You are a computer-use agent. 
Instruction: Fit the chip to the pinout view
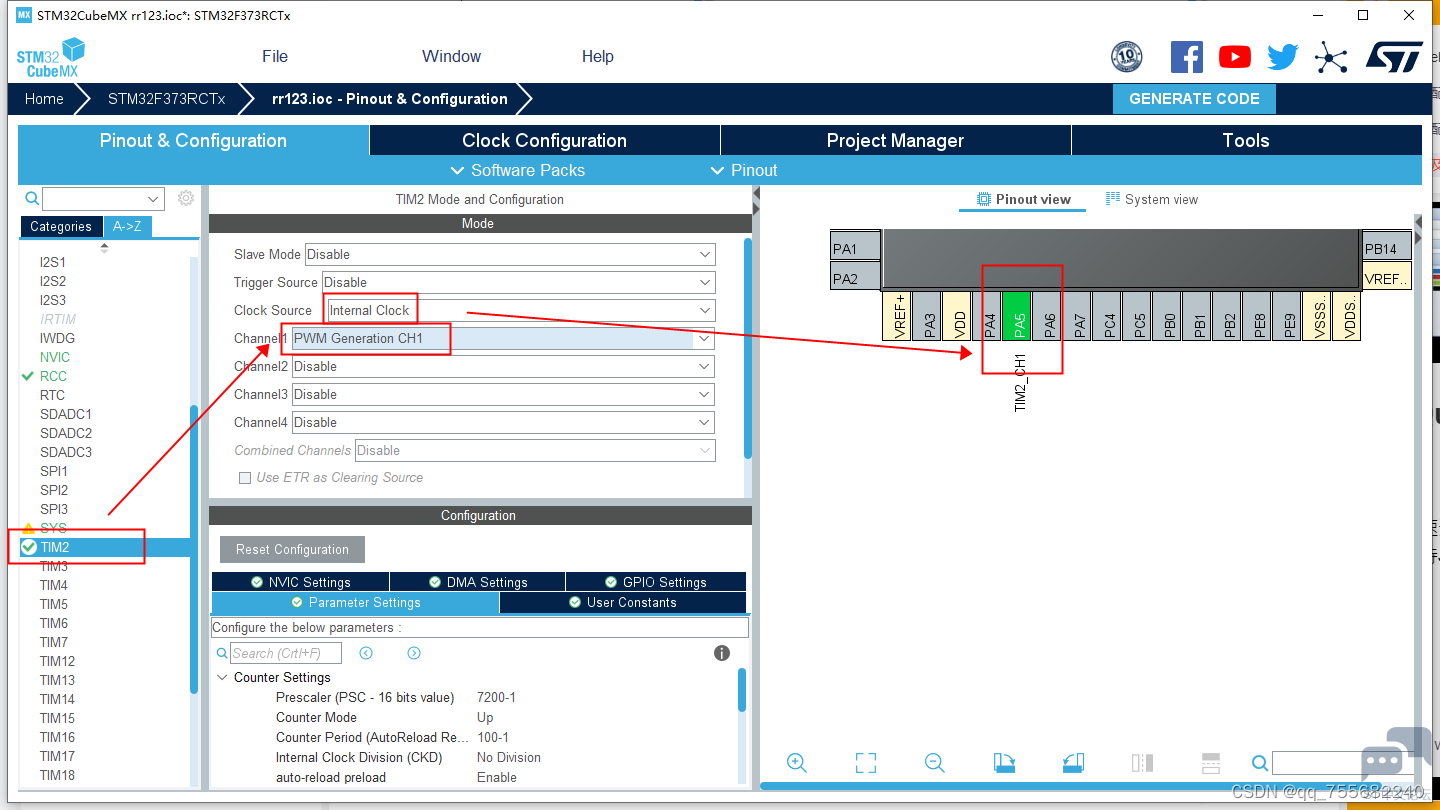pyautogui.click(x=866, y=763)
